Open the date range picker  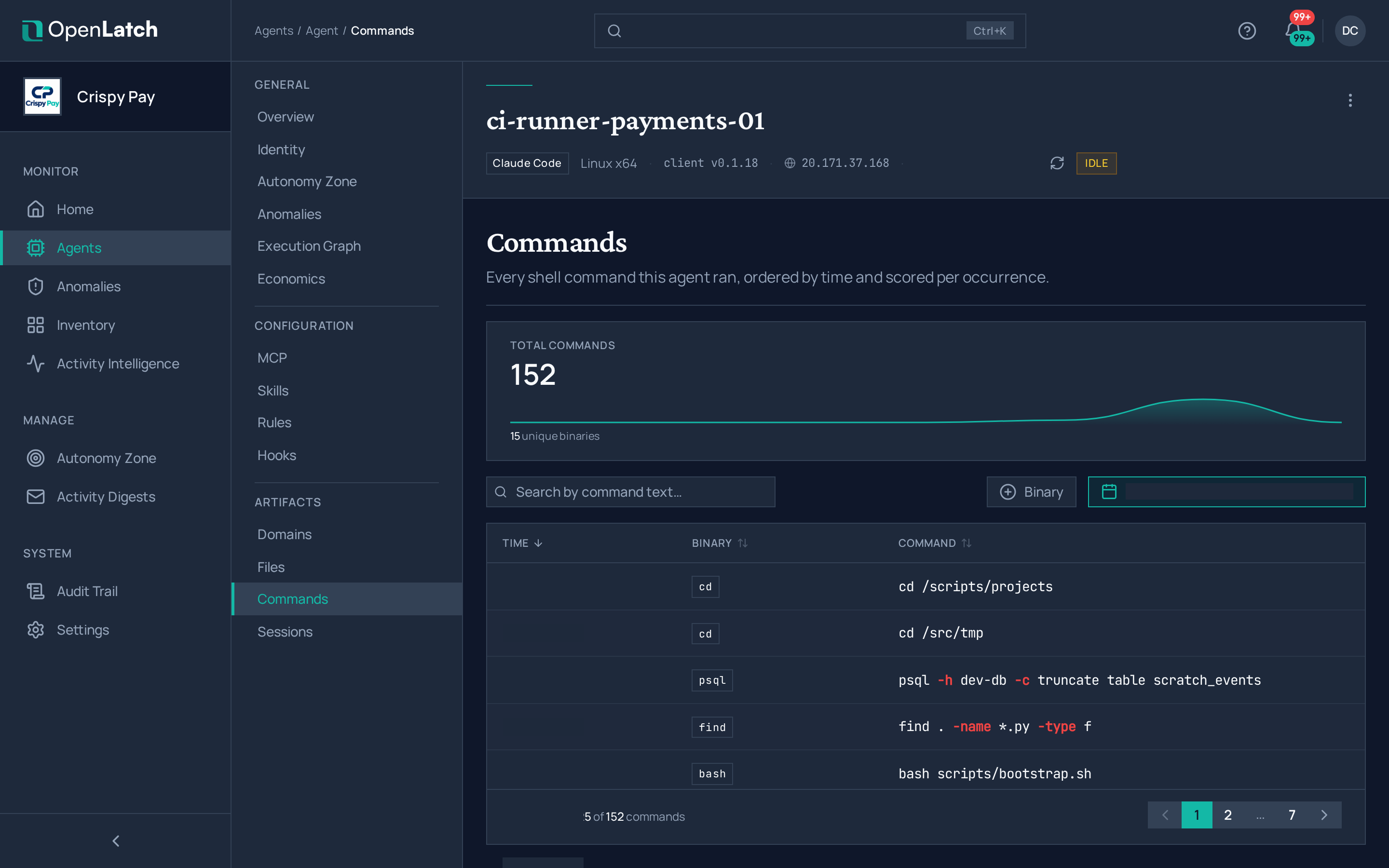pos(1226,492)
